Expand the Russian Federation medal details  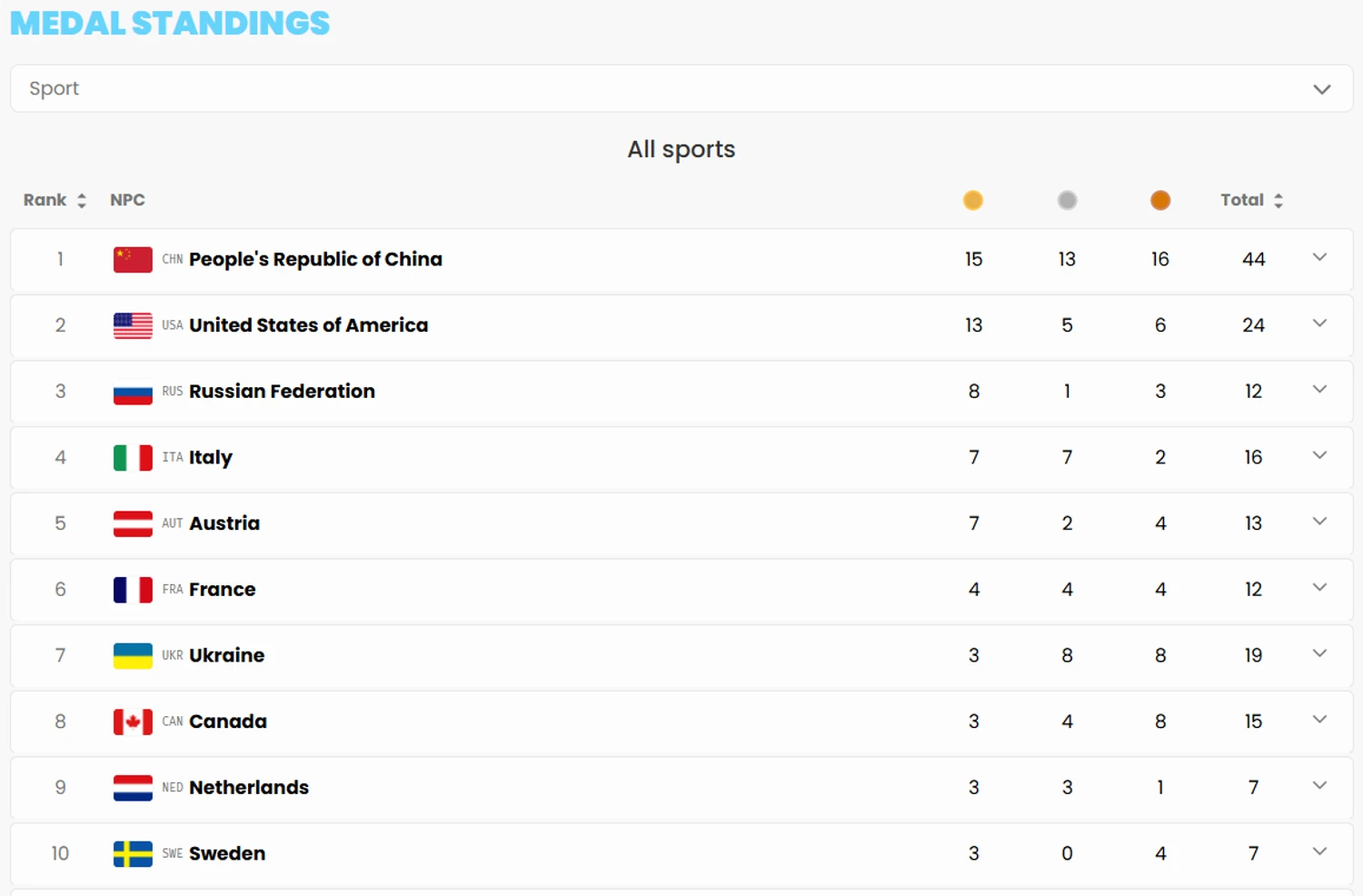tap(1320, 390)
